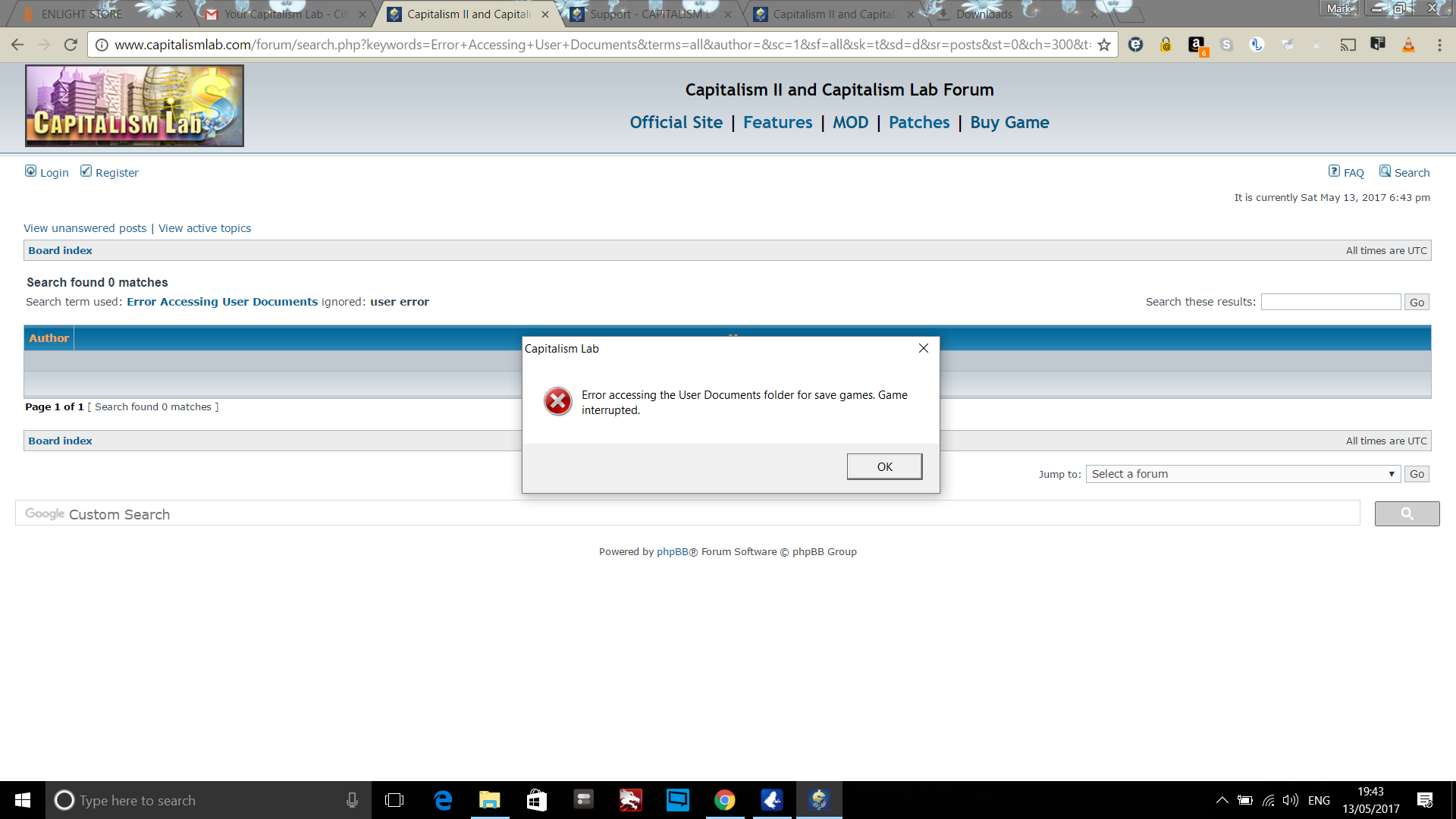Click the ENG language indicator
The height and width of the screenshot is (819, 1456).
point(1319,800)
